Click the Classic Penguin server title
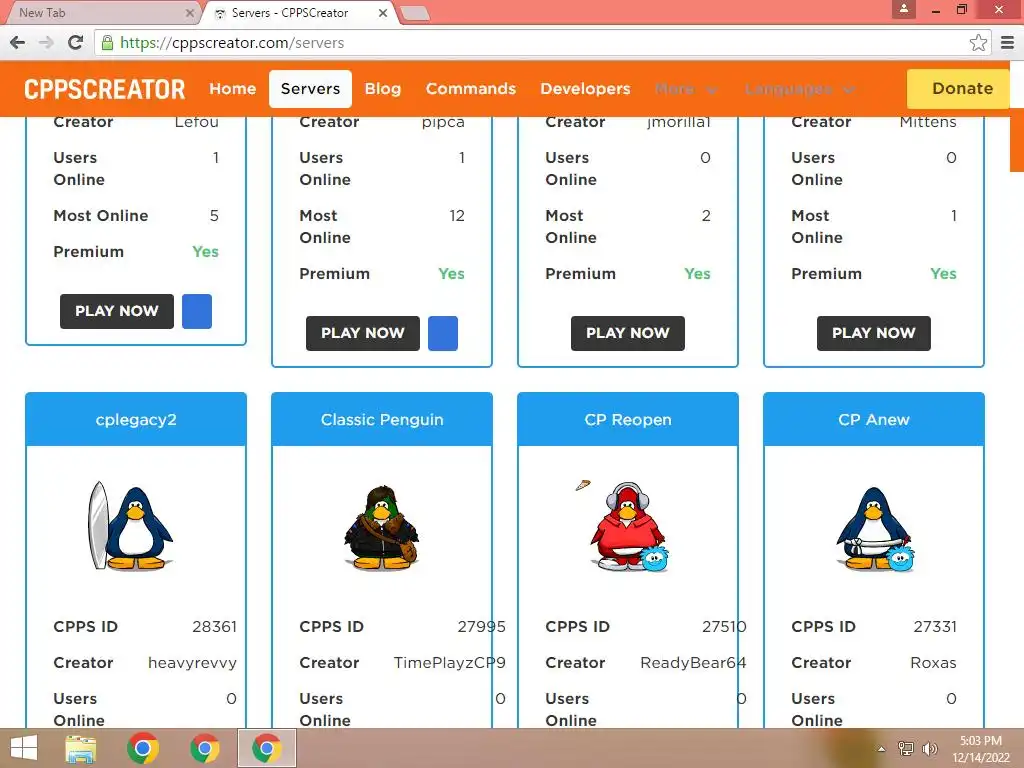1024x768 pixels. (382, 419)
